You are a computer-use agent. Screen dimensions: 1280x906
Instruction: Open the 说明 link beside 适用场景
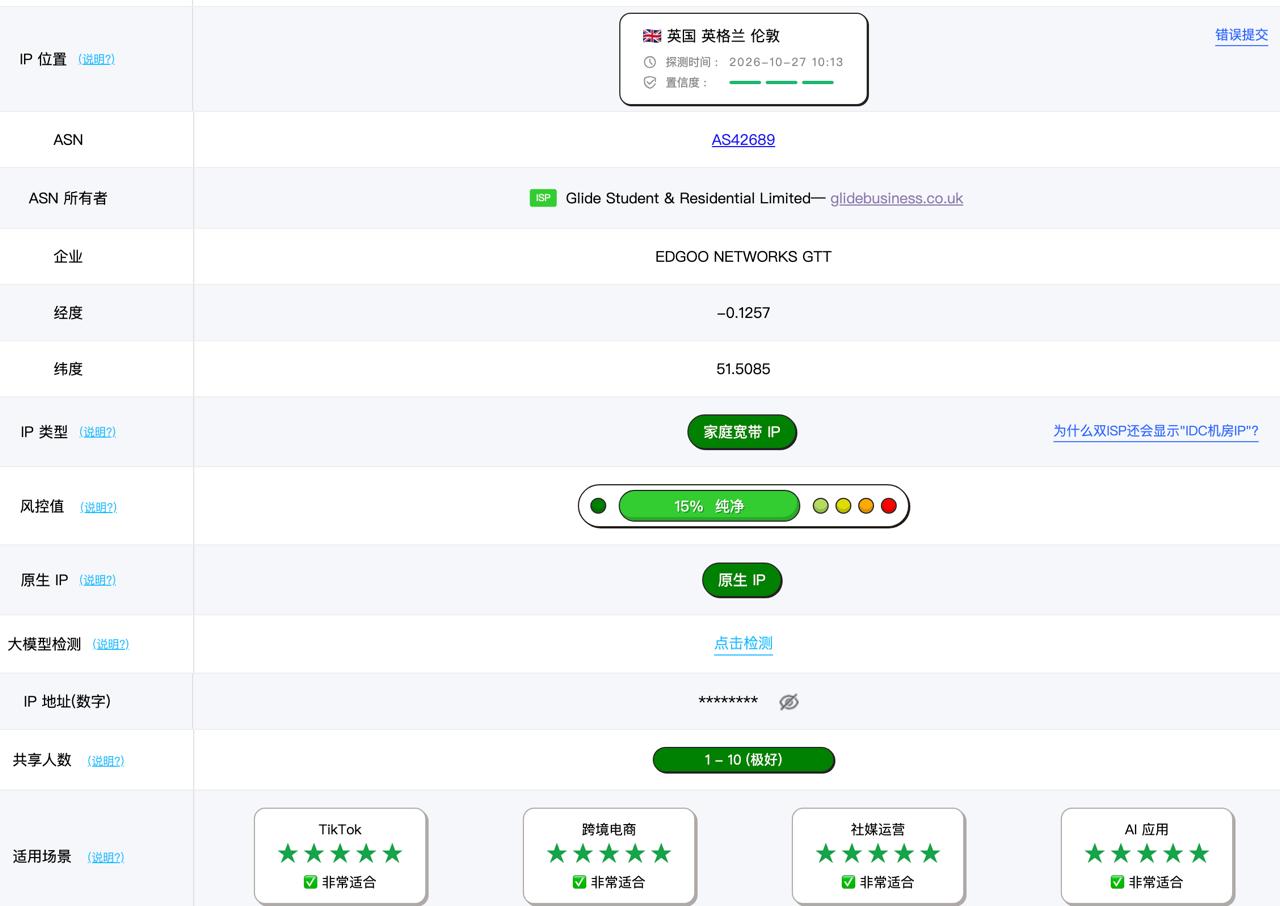coord(106,857)
